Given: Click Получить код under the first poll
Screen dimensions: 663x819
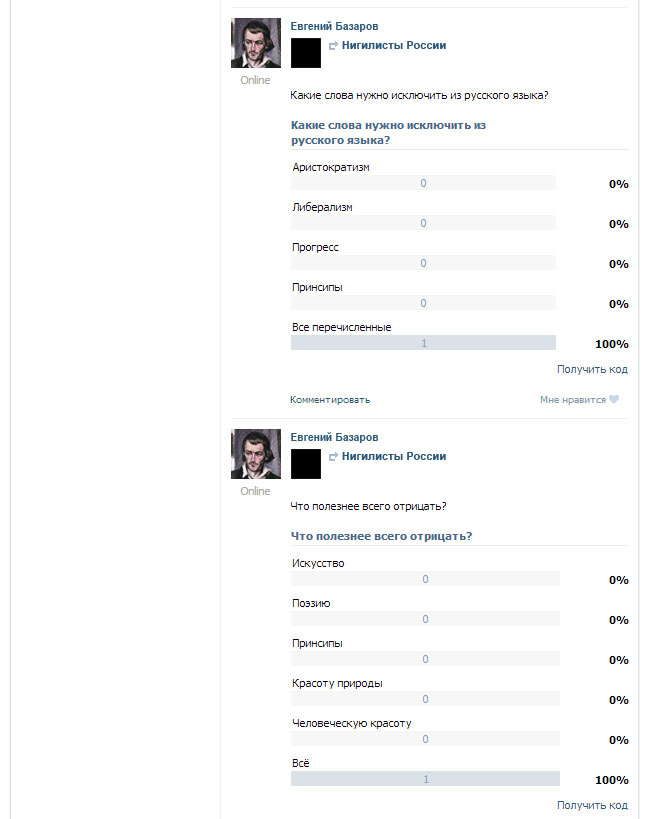Looking at the screenshot, I should [x=592, y=369].
